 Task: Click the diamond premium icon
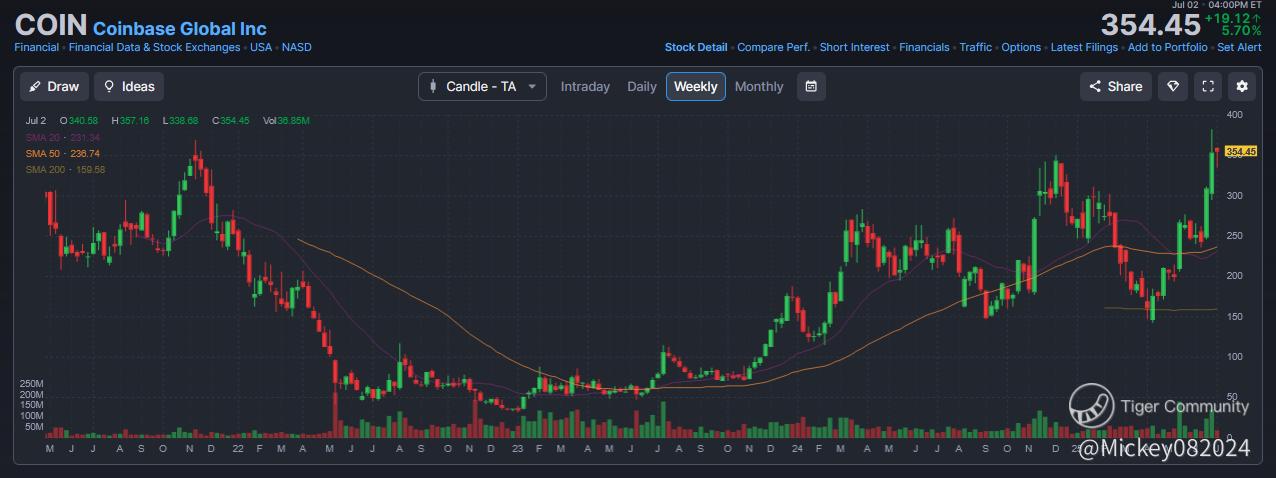pos(1173,86)
